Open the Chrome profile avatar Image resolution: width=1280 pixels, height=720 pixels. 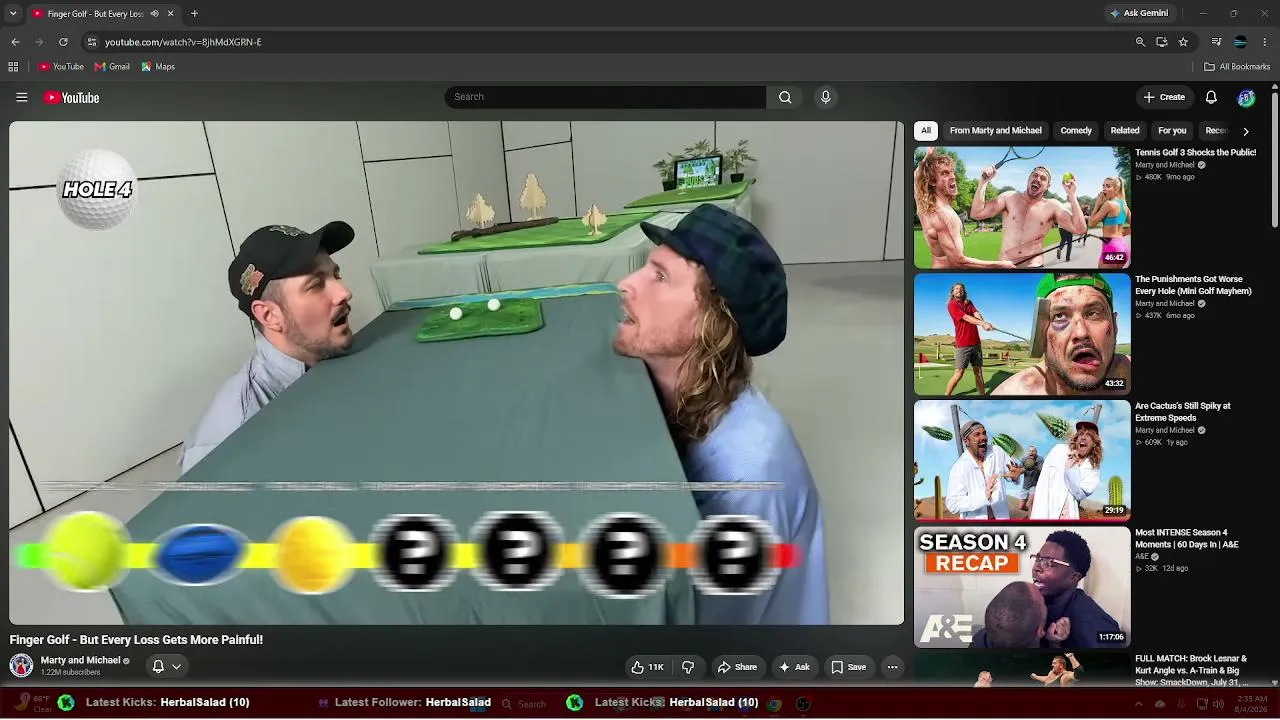[x=1241, y=42]
